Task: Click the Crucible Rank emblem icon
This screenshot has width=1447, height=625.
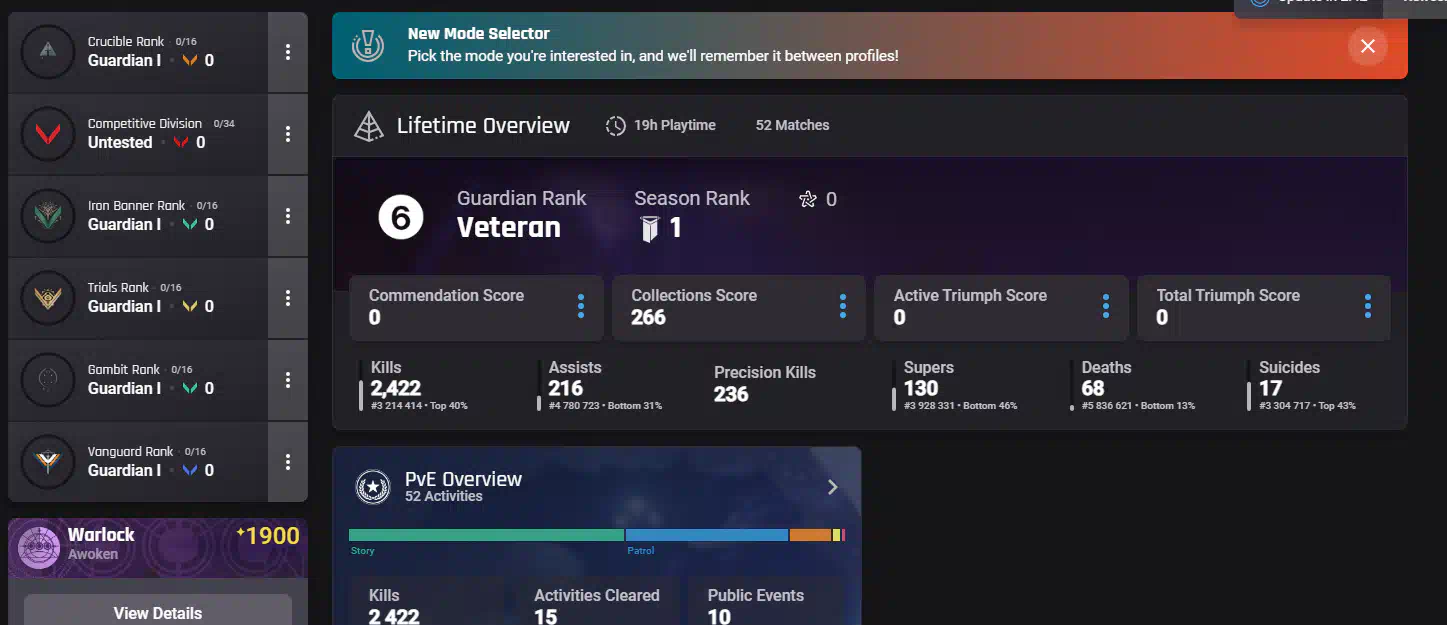Action: click(48, 52)
